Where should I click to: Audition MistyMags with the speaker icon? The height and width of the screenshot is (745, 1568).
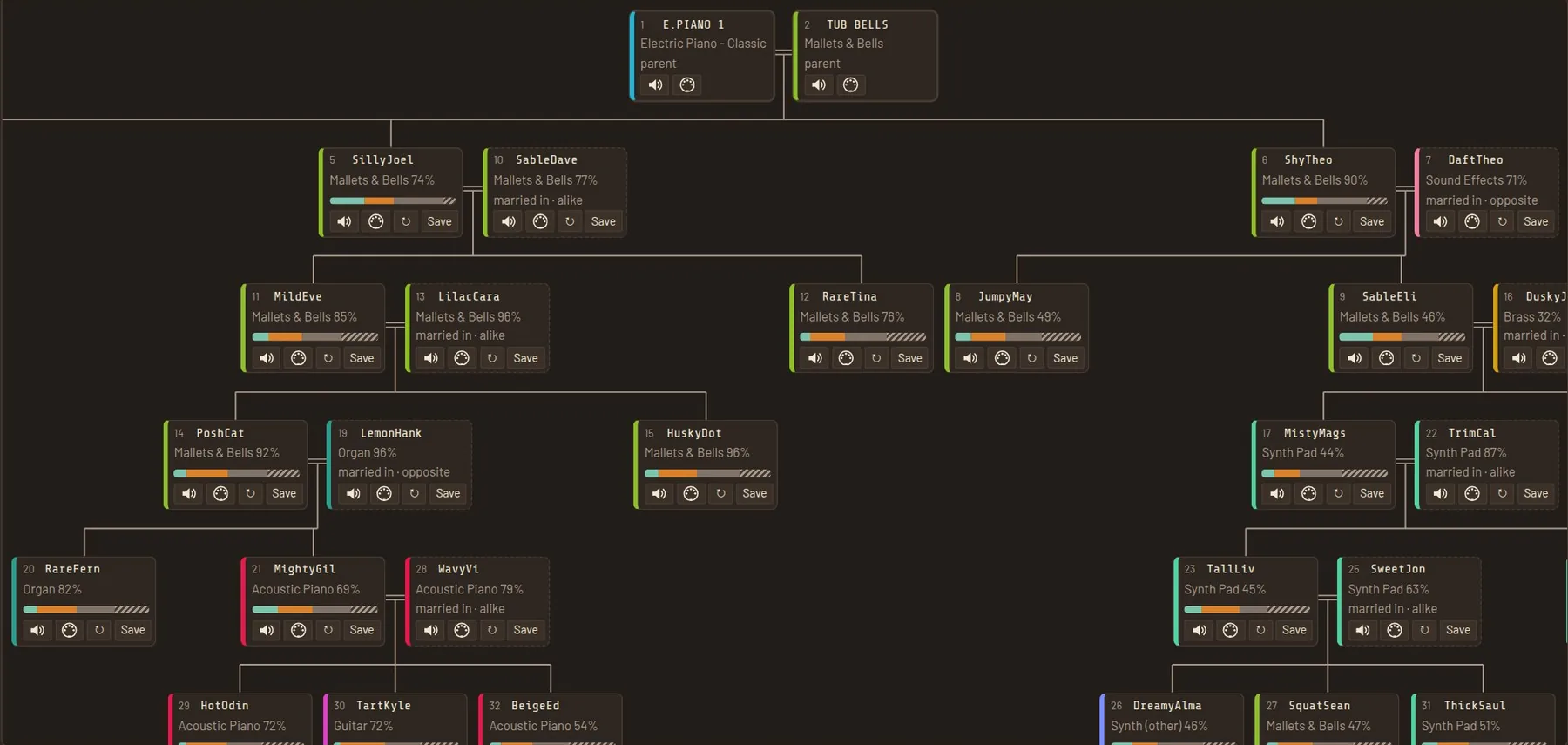1277,493
